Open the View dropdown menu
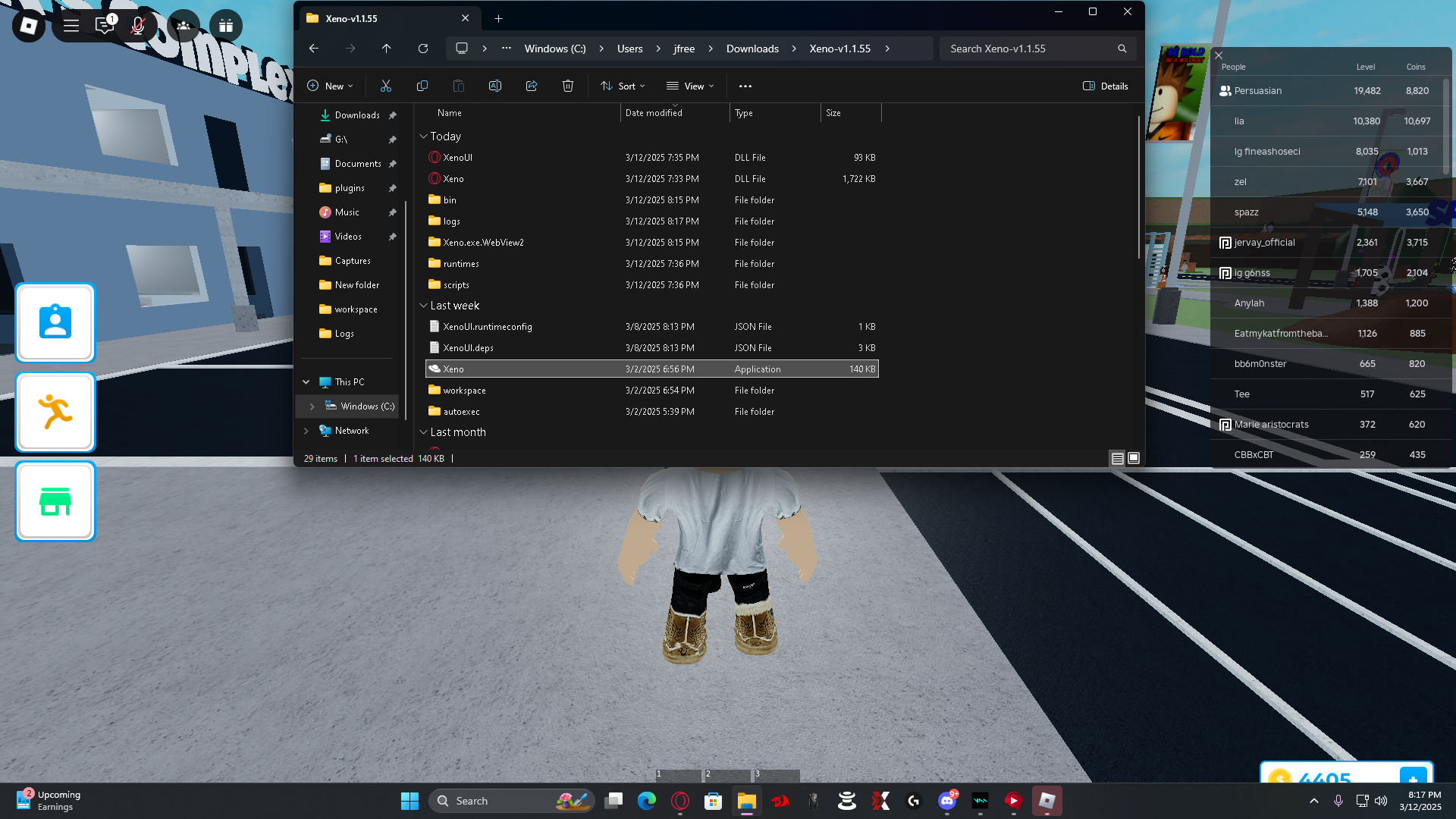The height and width of the screenshot is (819, 1456). (x=690, y=86)
